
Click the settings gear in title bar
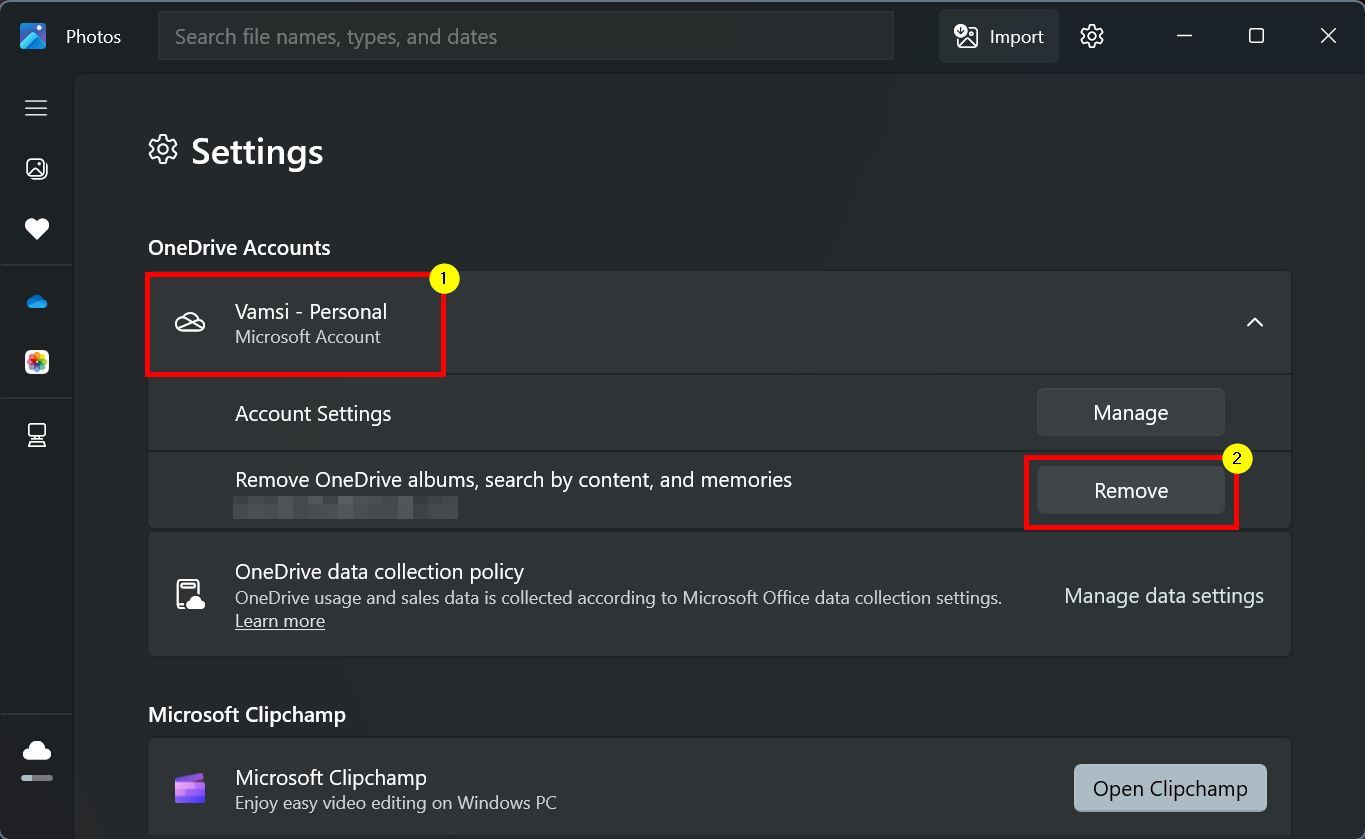(1091, 36)
